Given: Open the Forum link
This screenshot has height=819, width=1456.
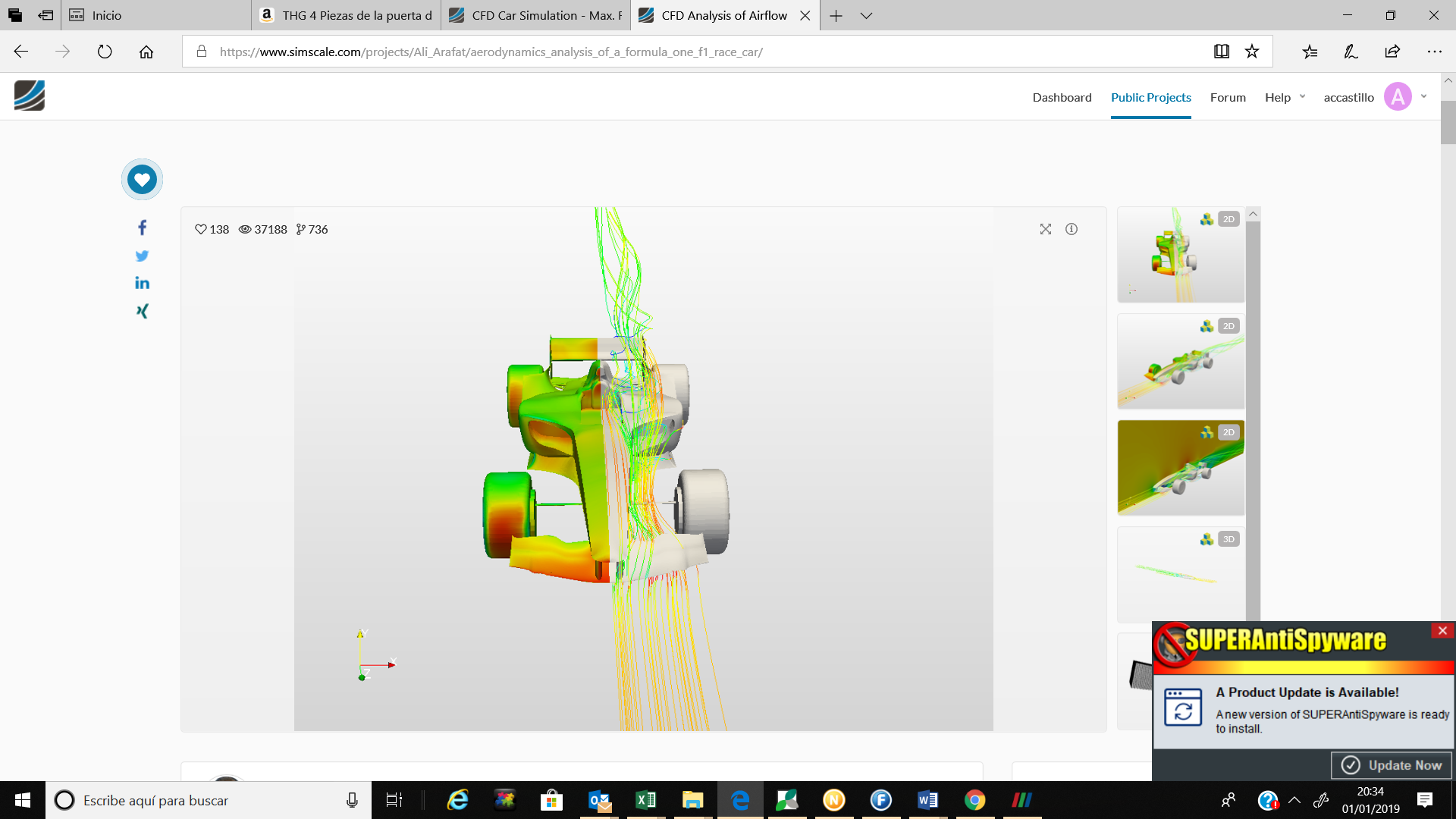Looking at the screenshot, I should pos(1228,97).
